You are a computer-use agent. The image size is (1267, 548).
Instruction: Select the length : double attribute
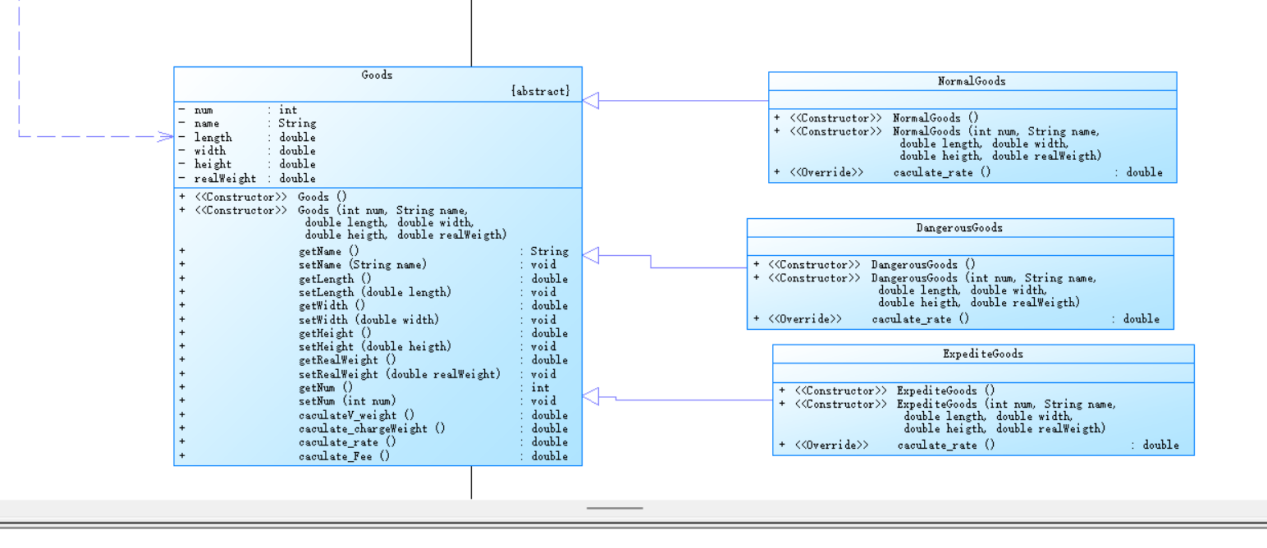tap(246, 137)
